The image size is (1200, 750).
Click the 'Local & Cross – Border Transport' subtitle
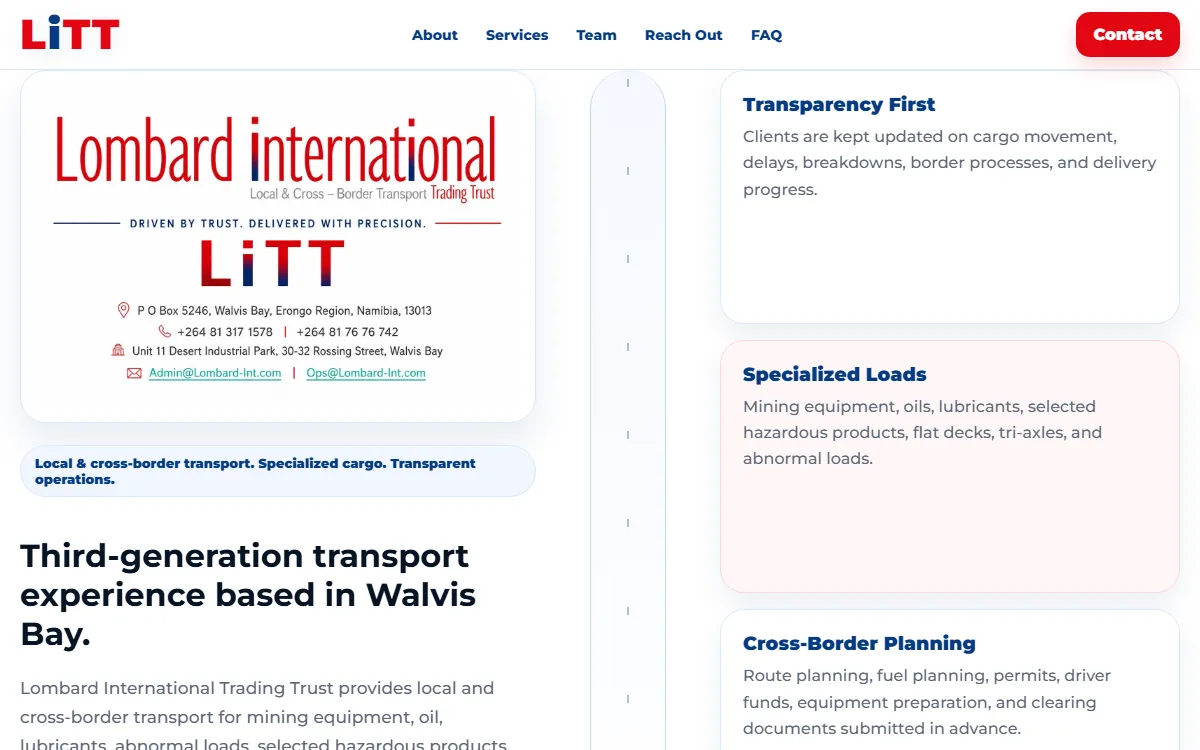pos(338,194)
